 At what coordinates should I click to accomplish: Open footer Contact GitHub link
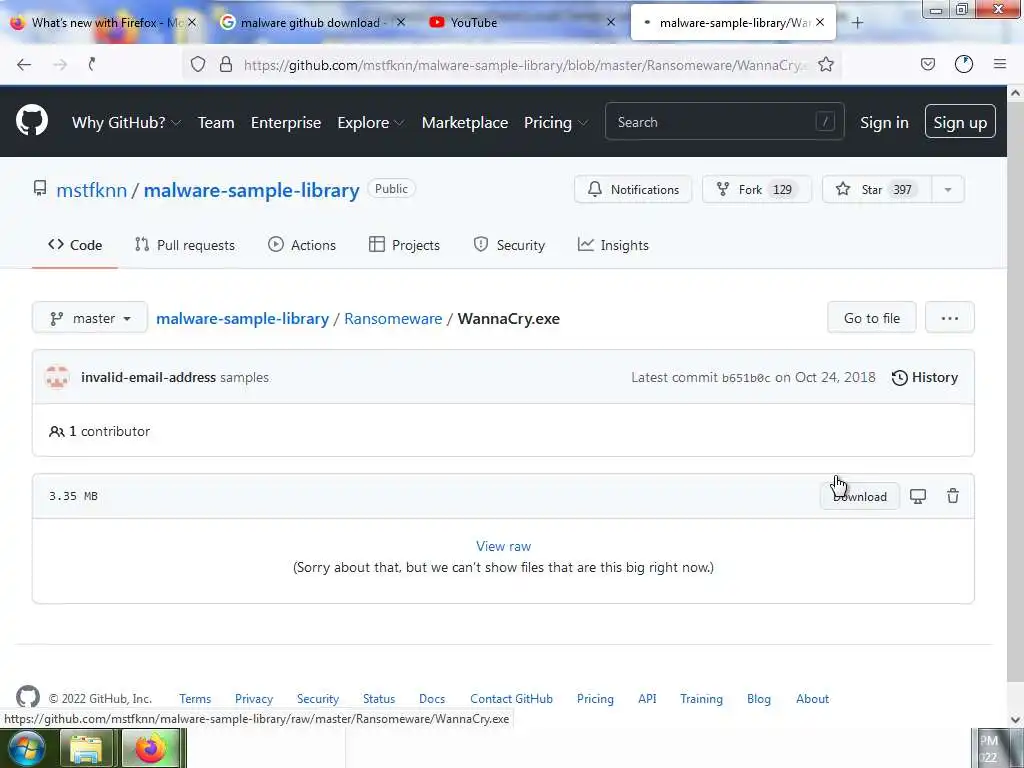(x=511, y=699)
